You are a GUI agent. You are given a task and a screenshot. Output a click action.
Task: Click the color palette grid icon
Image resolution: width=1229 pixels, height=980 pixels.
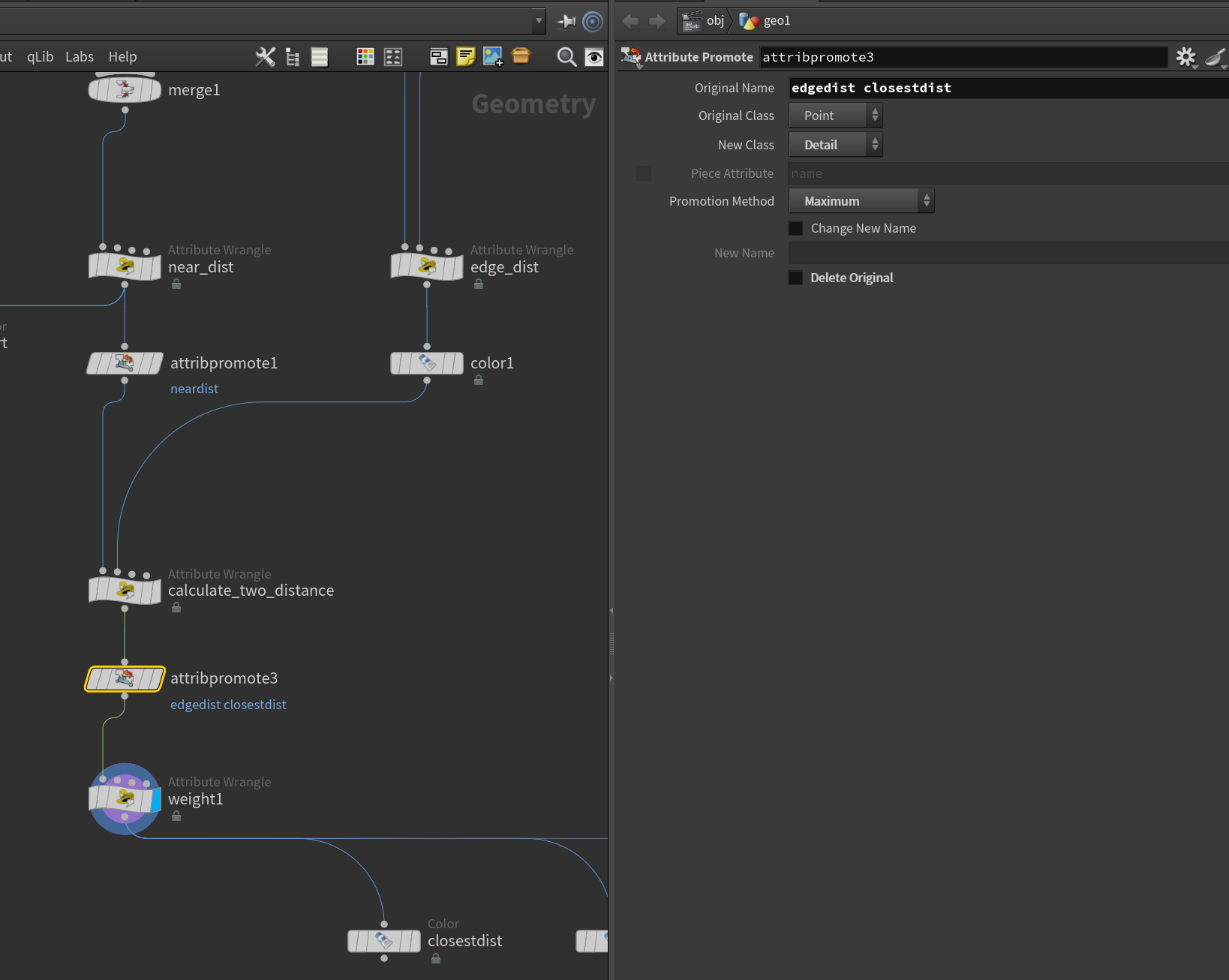coord(365,57)
